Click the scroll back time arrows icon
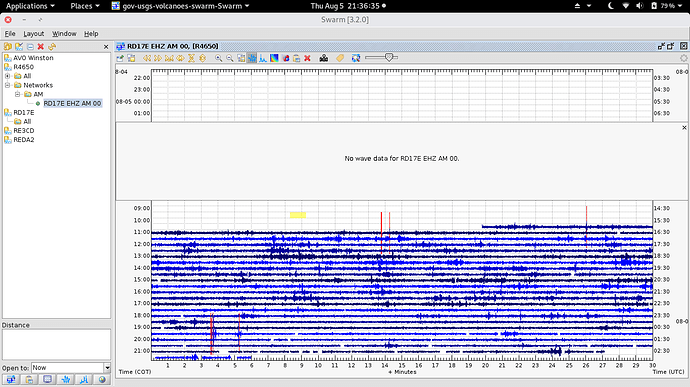The image size is (690, 387). pyautogui.click(x=147, y=58)
